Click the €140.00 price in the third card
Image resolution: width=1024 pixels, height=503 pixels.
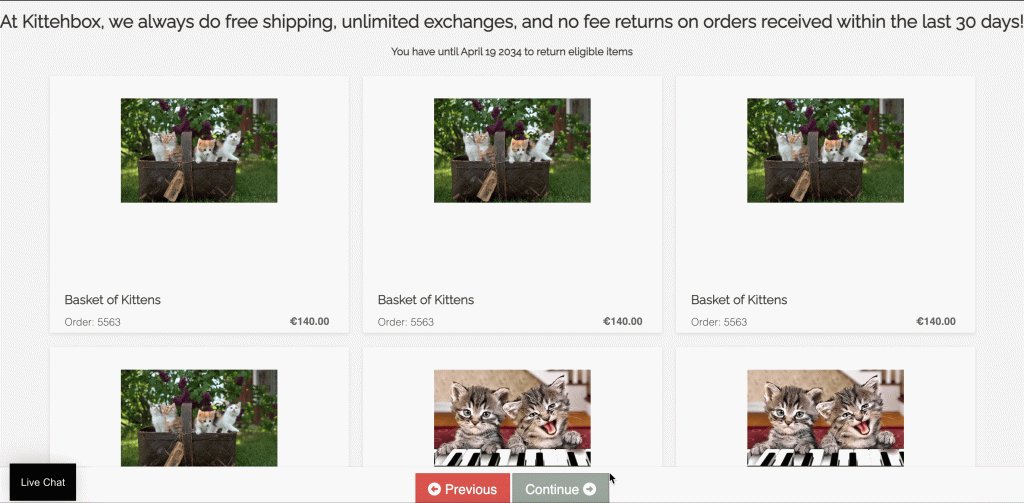935,322
